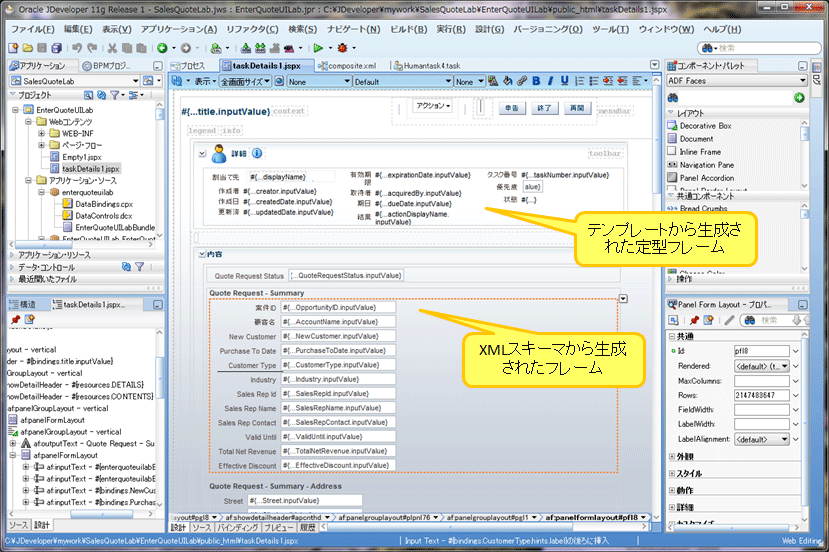Click the background color paint bucket icon
Viewport: 829px width, 552px height.
click(x=508, y=81)
